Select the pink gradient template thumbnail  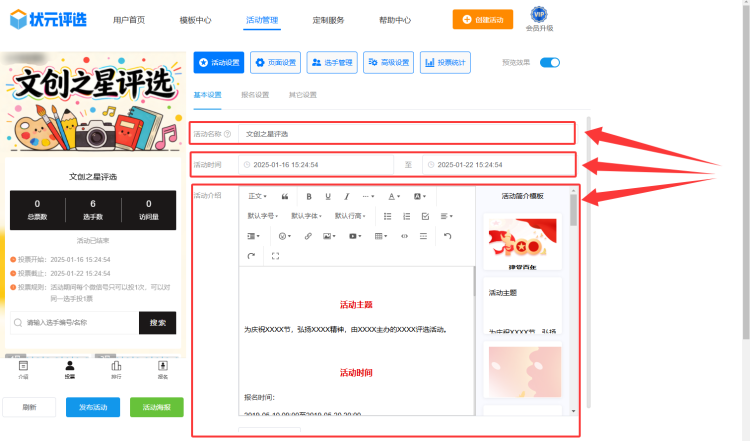[525, 372]
